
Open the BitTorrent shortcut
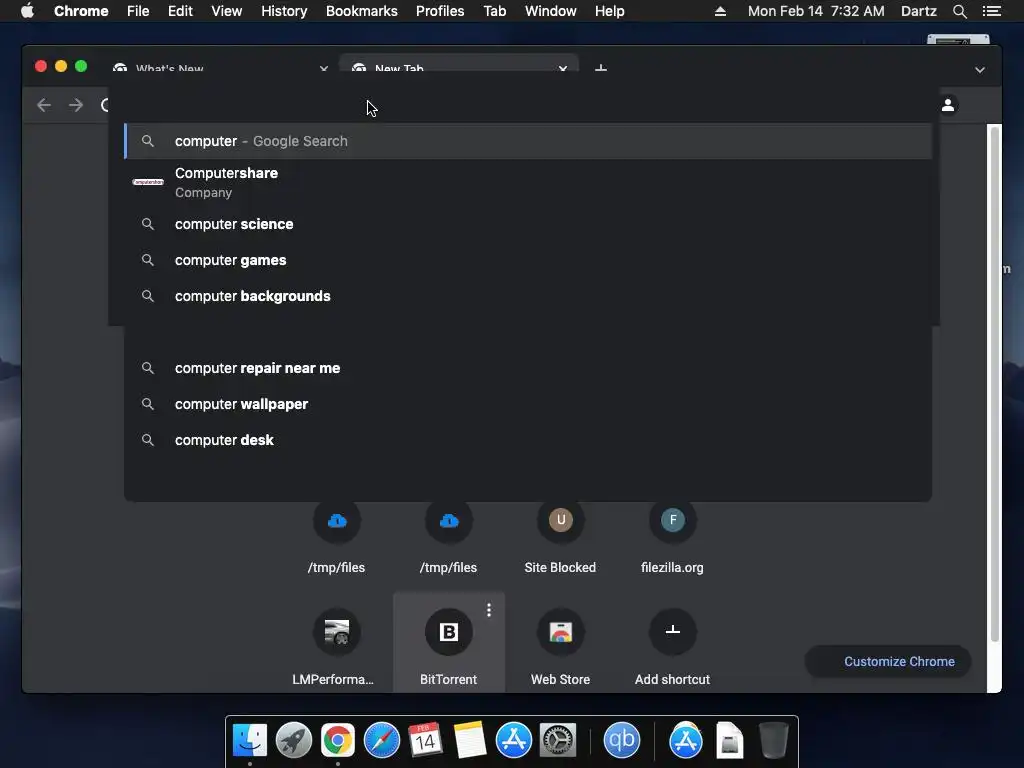[449, 643]
